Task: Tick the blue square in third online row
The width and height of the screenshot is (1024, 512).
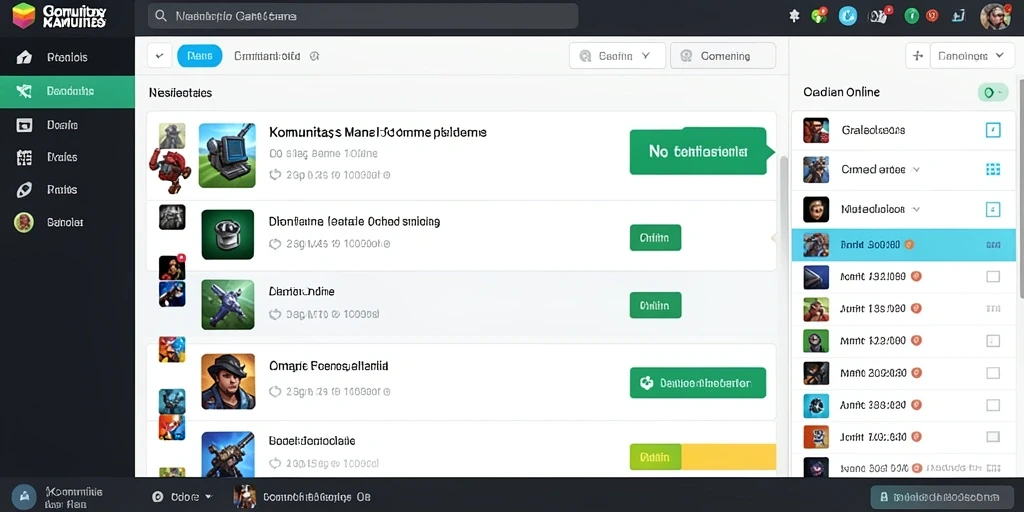Action: click(993, 210)
